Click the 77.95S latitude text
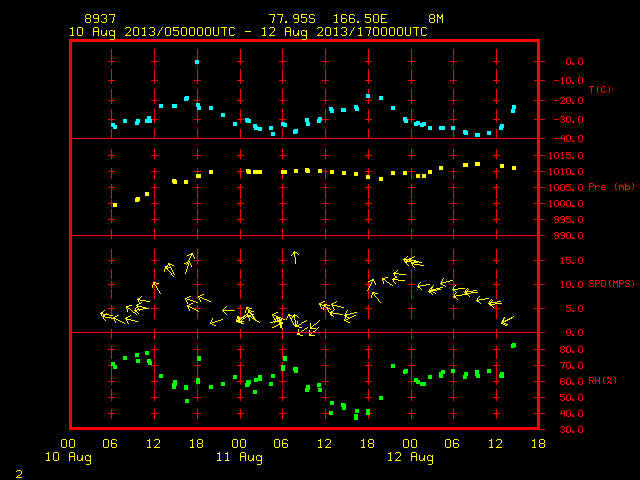Image resolution: width=640 pixels, height=480 pixels. click(x=292, y=19)
